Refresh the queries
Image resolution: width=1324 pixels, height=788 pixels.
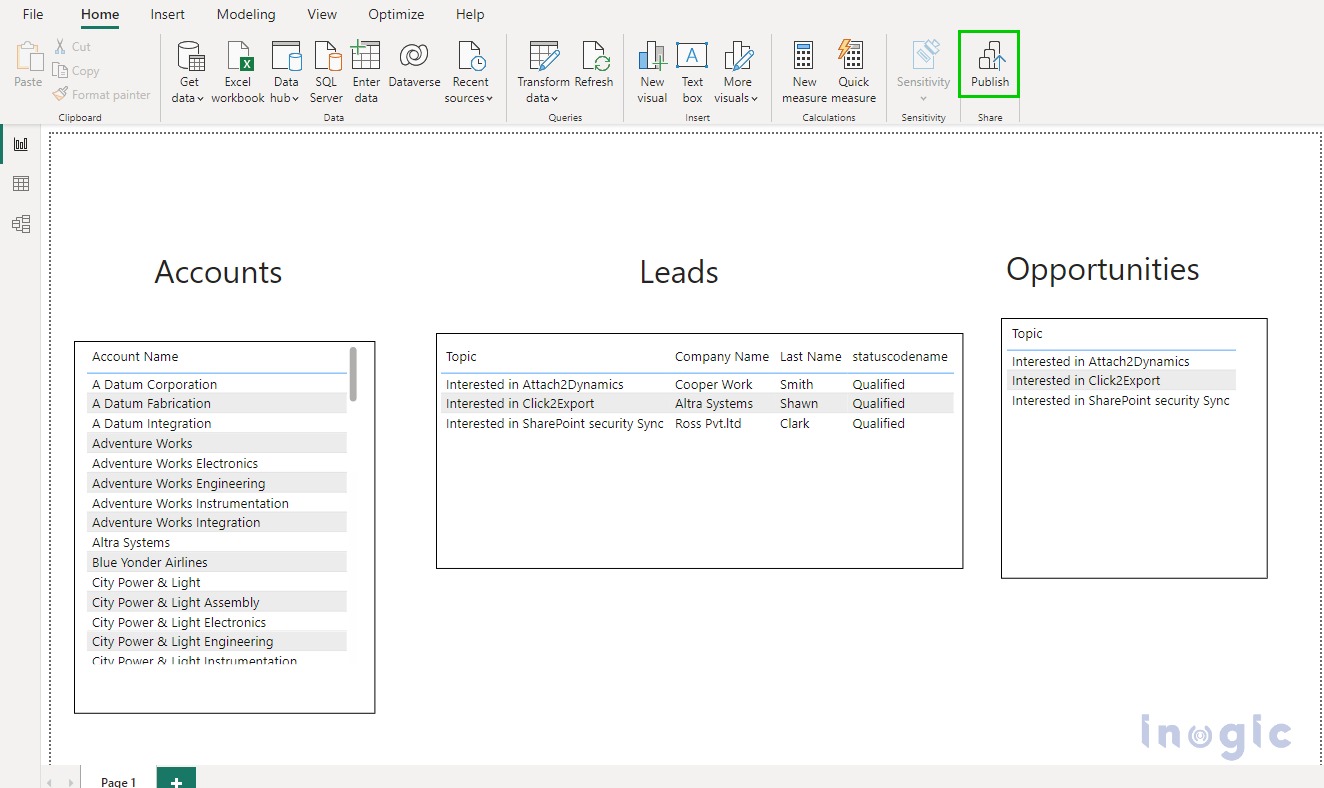tap(594, 65)
